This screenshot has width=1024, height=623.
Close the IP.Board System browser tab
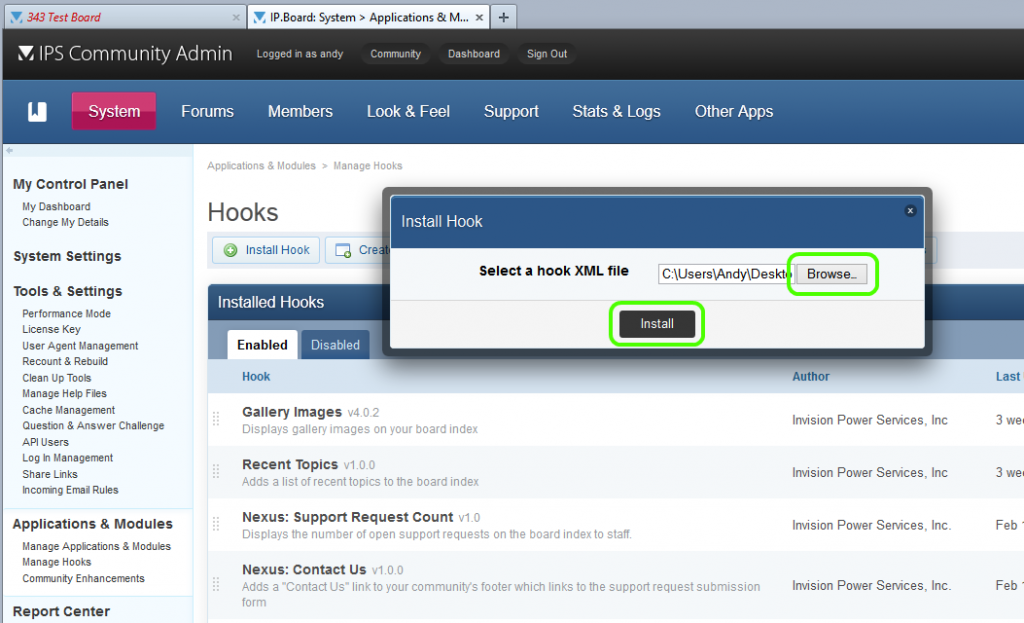tap(479, 18)
